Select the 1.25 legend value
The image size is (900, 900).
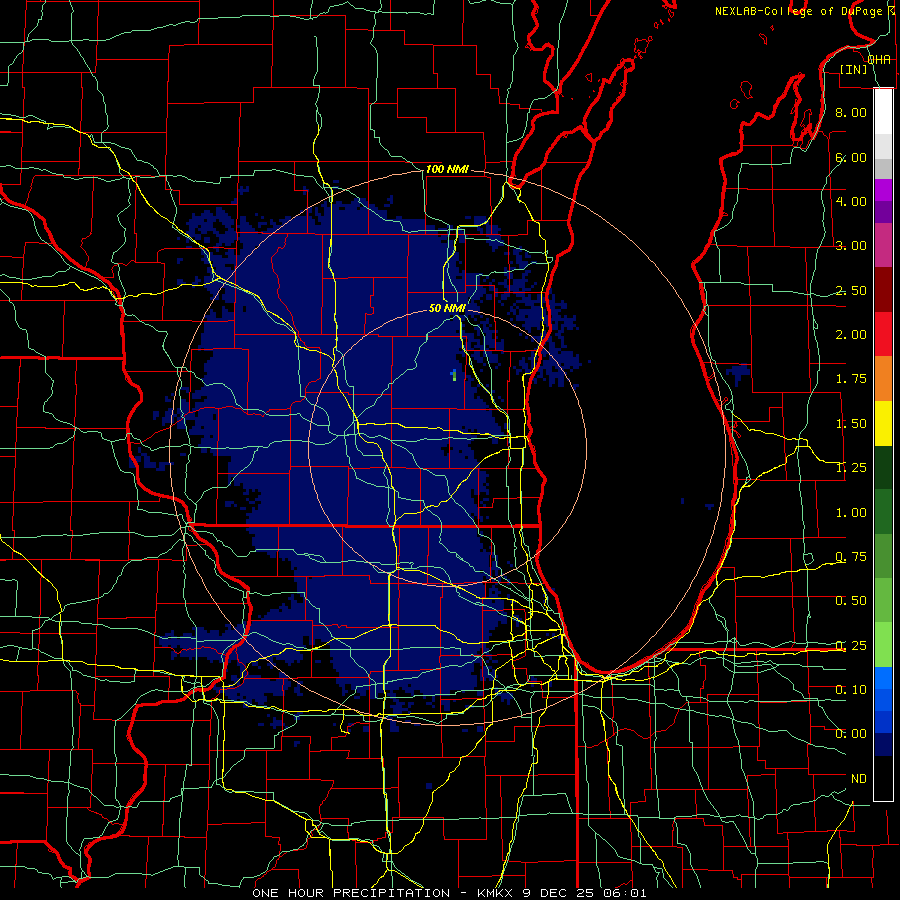851,468
